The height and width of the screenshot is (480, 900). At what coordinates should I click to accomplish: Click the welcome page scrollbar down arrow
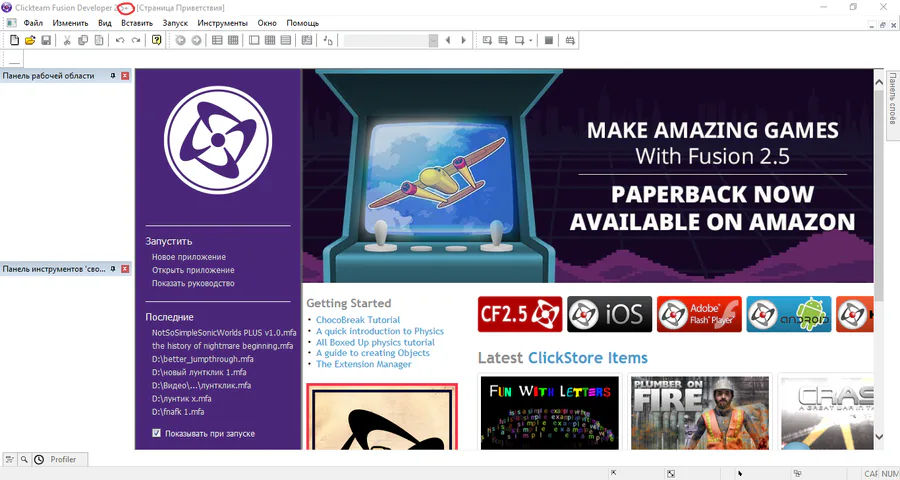(x=879, y=438)
